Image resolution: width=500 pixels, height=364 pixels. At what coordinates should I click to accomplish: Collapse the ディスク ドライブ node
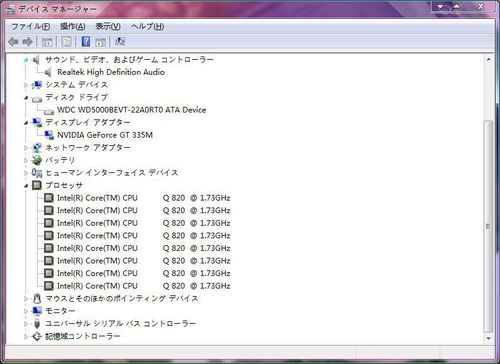(26, 98)
